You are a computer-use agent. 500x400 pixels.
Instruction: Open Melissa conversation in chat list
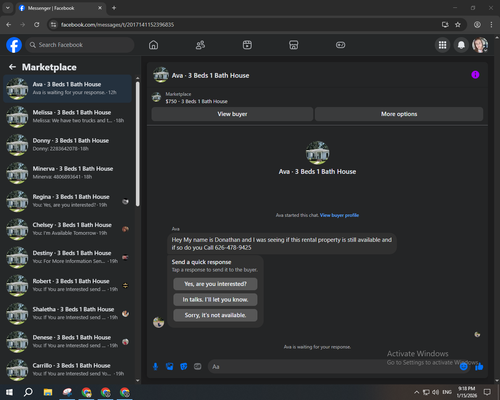click(68, 117)
